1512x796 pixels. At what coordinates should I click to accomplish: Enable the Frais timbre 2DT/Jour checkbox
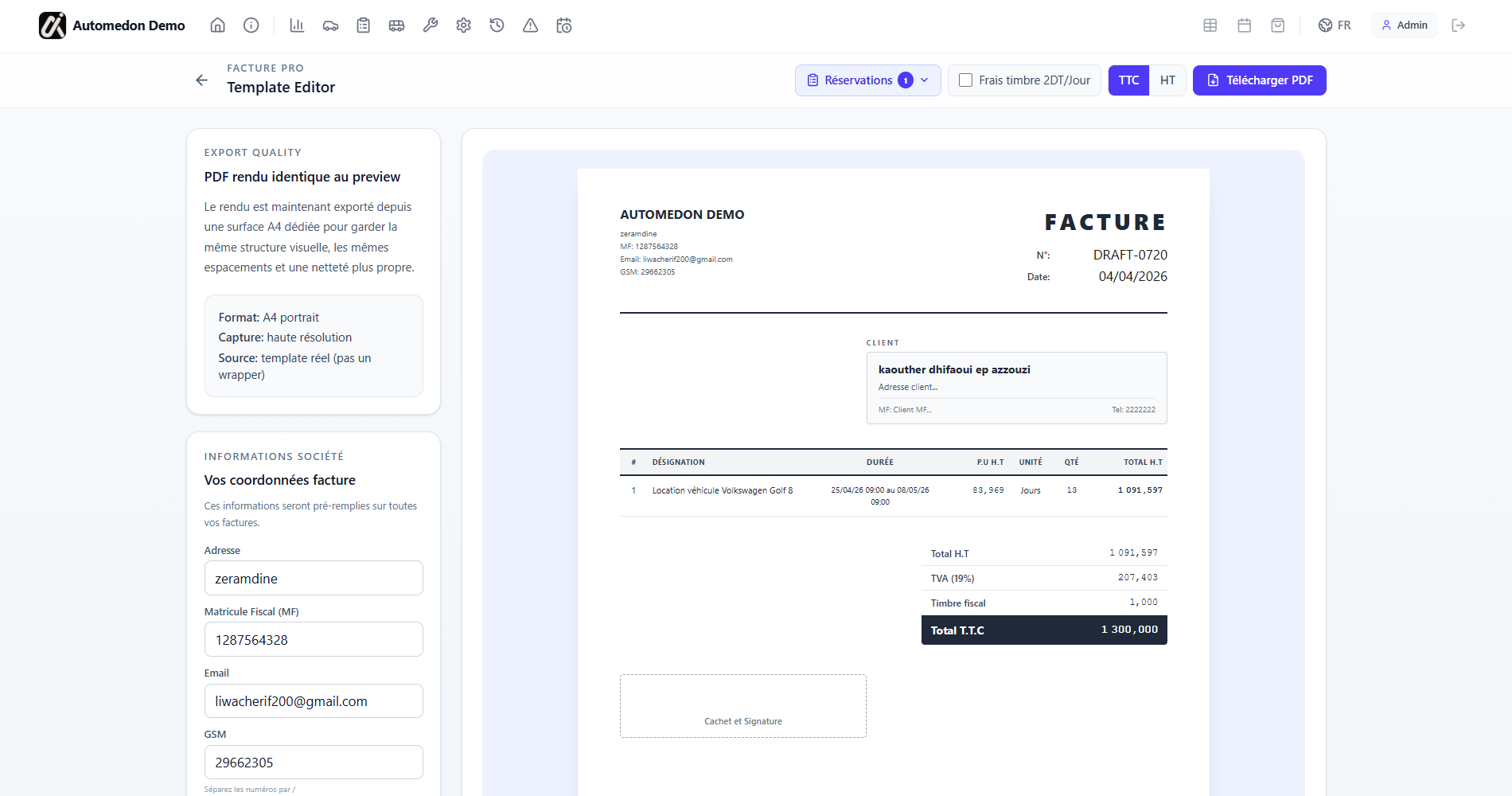(966, 80)
